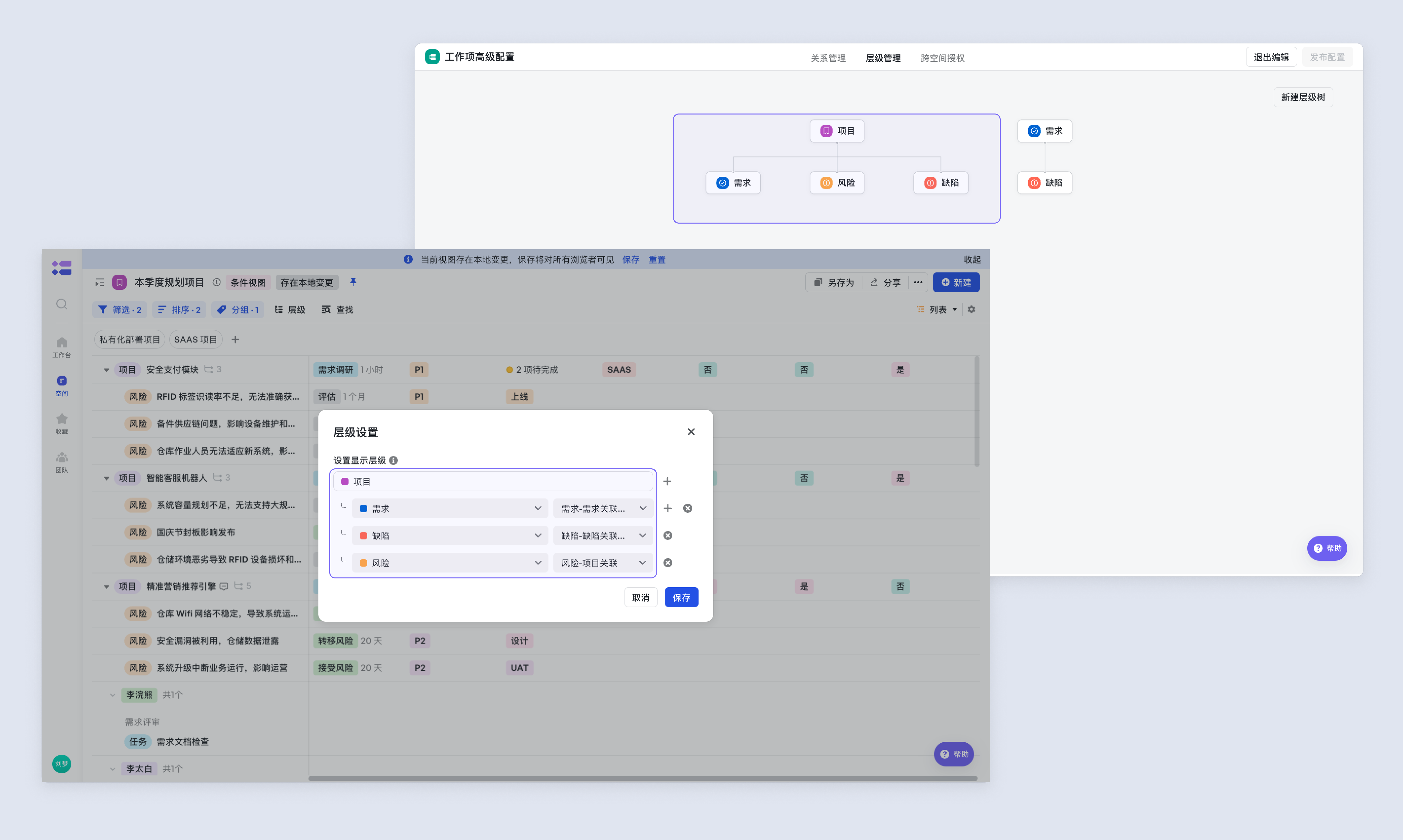Switch to the 跨空间授权 tab
The height and width of the screenshot is (840, 1403).
click(942, 58)
